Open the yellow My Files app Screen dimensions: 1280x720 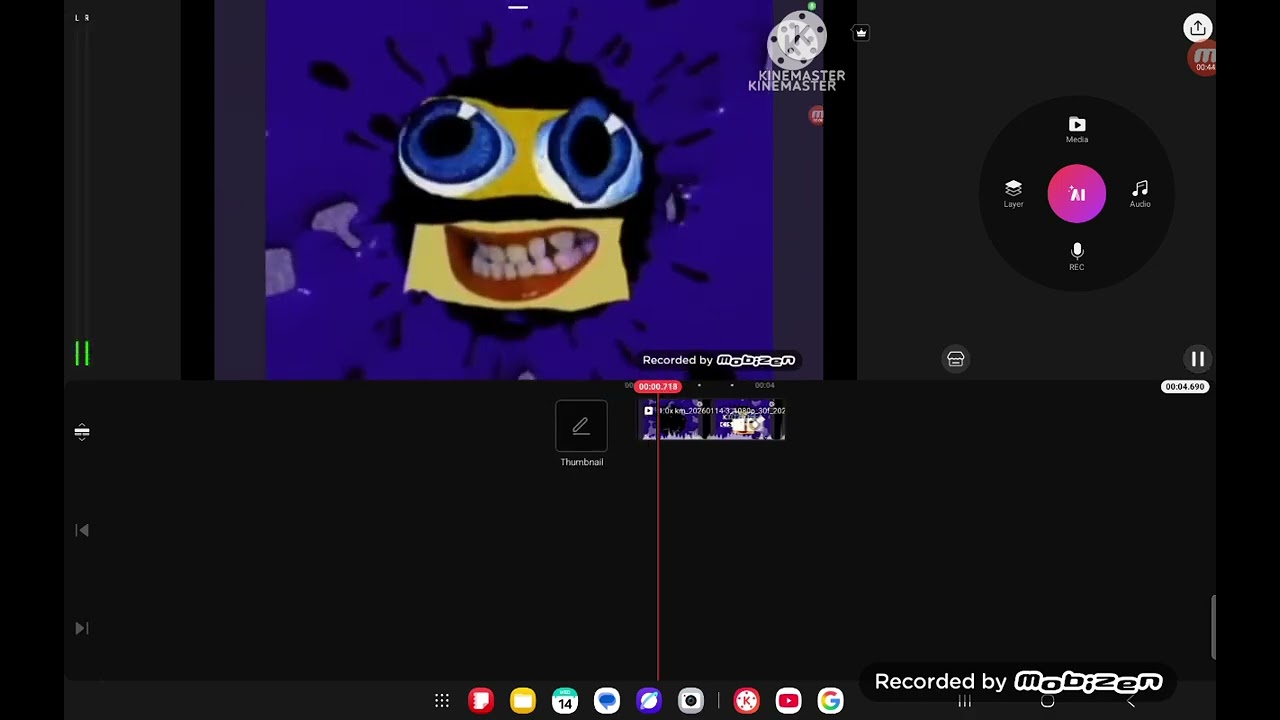[523, 701]
